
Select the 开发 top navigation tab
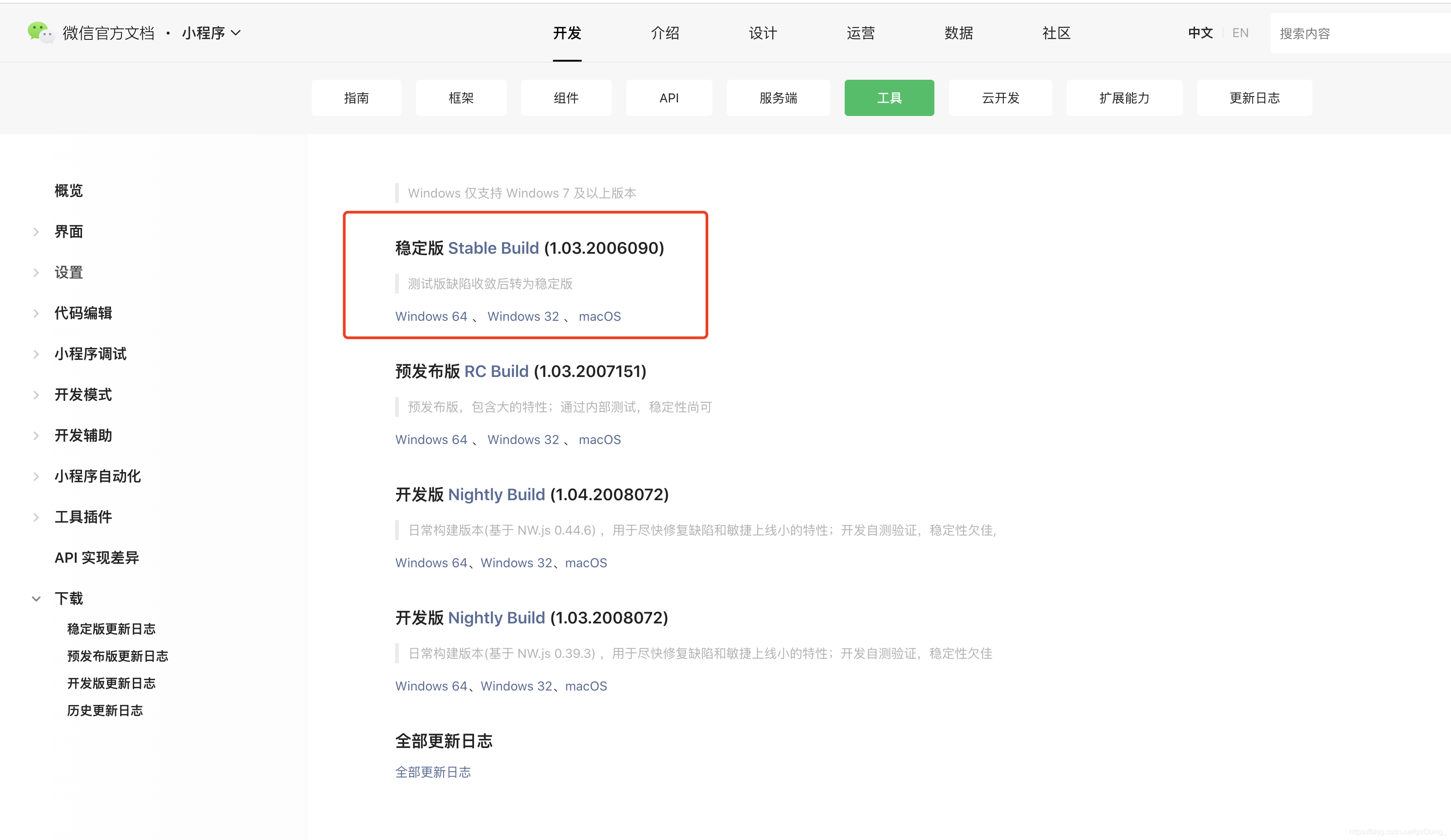click(x=567, y=34)
